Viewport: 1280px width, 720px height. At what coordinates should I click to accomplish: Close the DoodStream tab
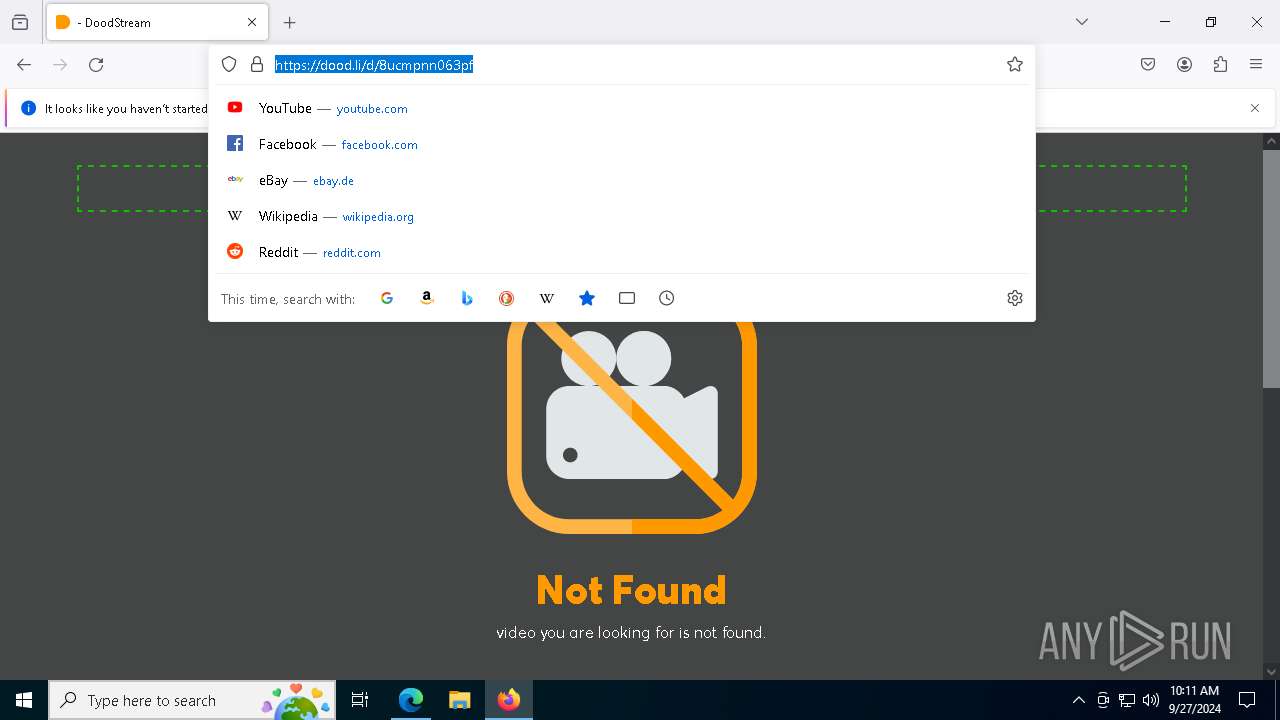click(x=252, y=22)
